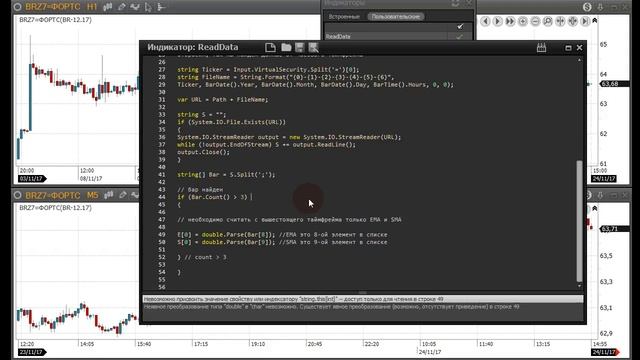Click line 27 string Ticker declaration
This screenshot has width=640, height=360.
pos(268,70)
